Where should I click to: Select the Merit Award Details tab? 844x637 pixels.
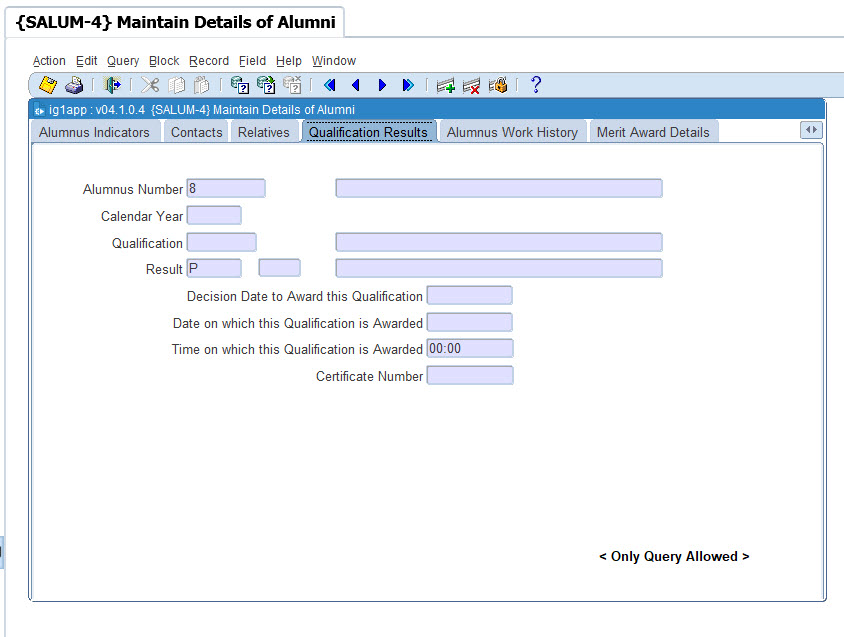[x=653, y=132]
